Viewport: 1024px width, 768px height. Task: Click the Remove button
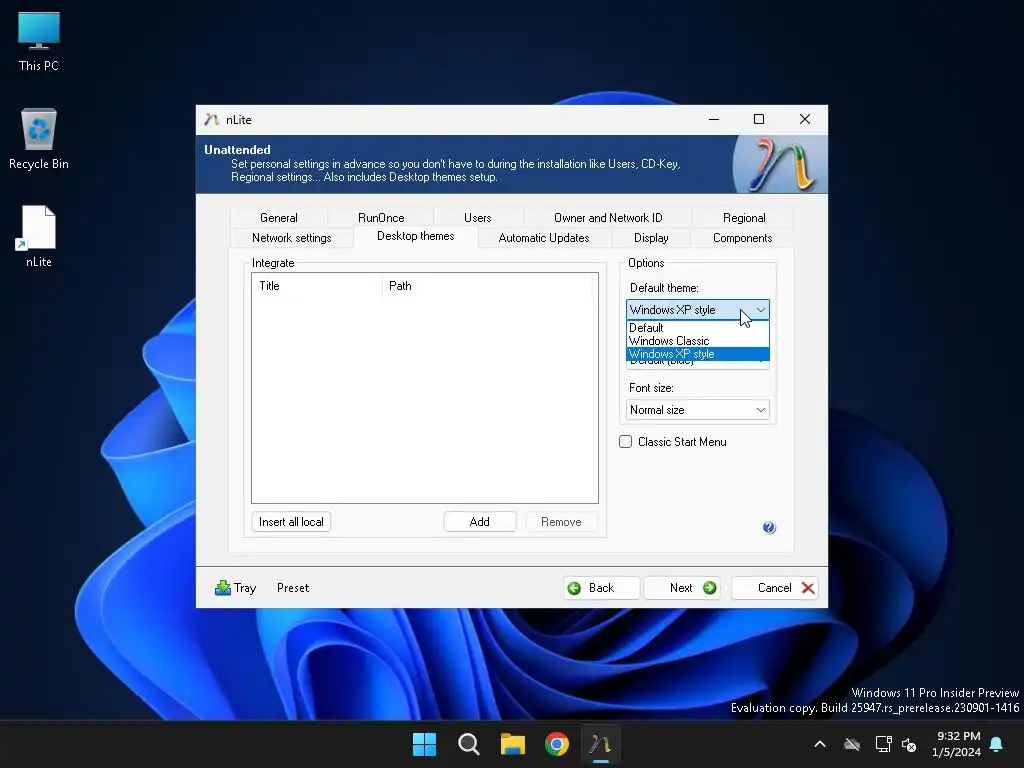pyautogui.click(x=560, y=522)
